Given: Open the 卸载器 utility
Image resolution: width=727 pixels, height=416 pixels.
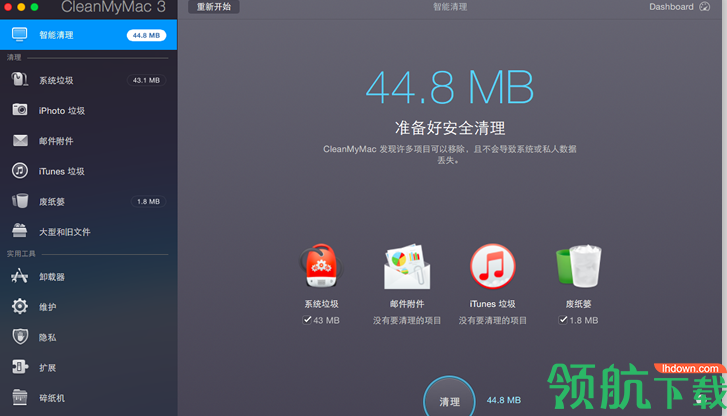Looking at the screenshot, I should pyautogui.click(x=88, y=276).
